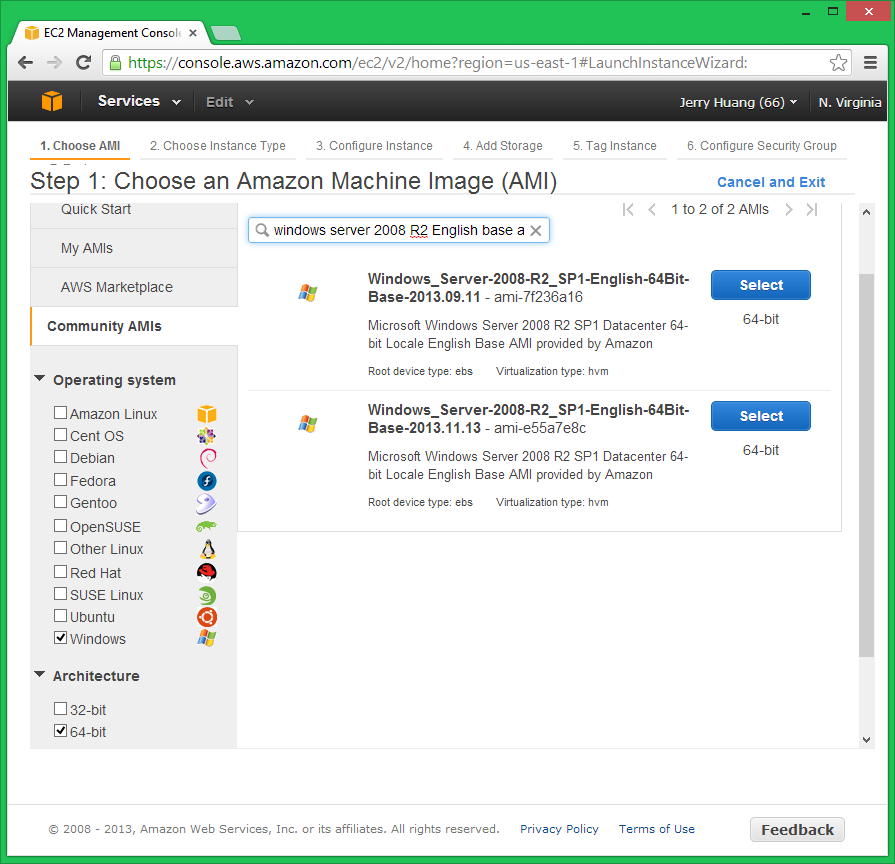Click the browser Forward arrow

[54, 62]
